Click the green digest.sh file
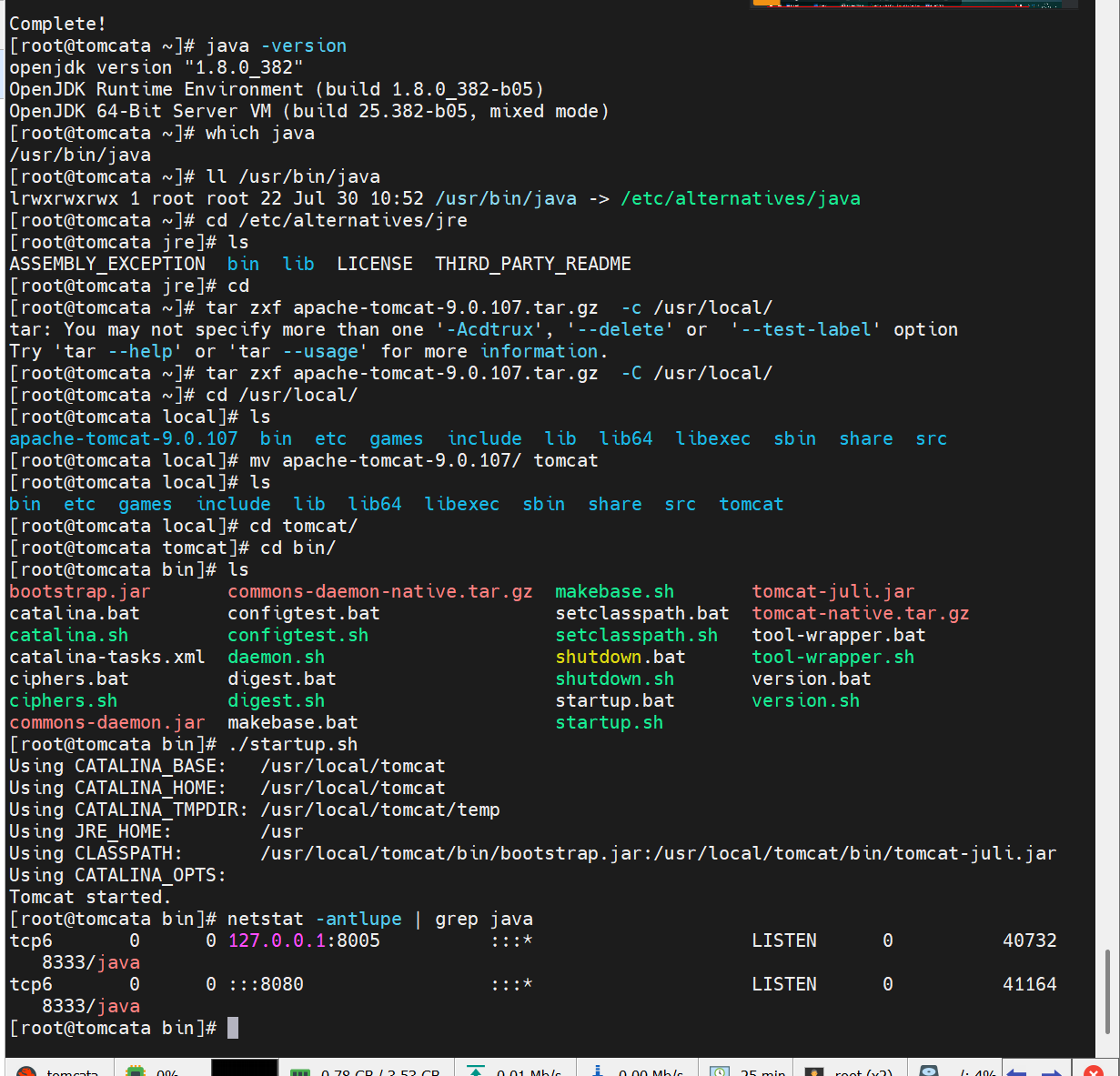 [x=277, y=700]
